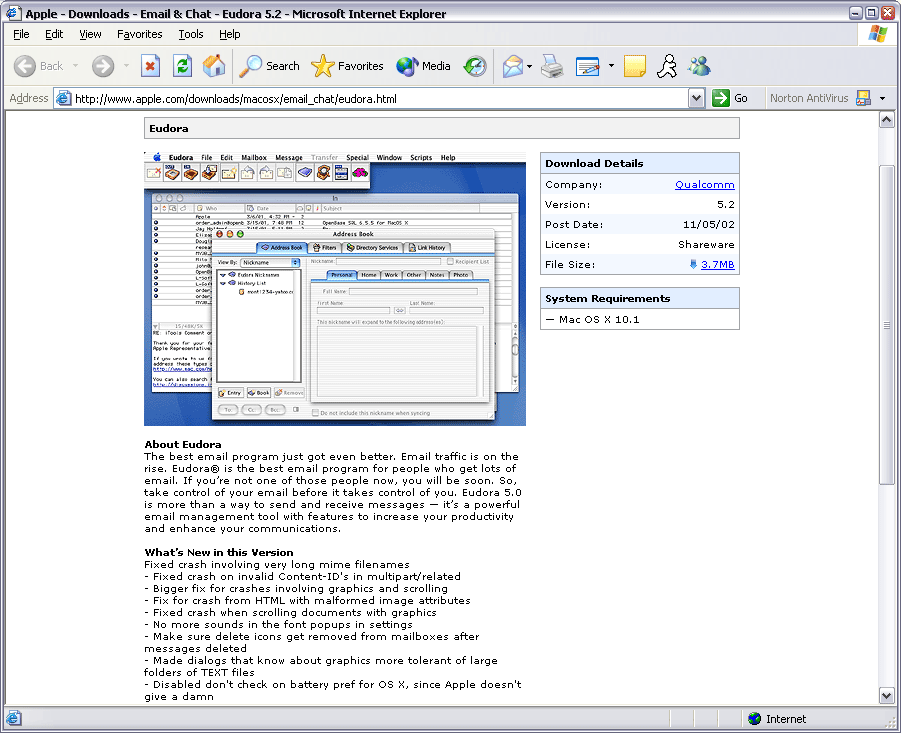This screenshot has height=733, width=901.
Task: Expand the Edit button dropdown arrow
Action: tap(611, 66)
